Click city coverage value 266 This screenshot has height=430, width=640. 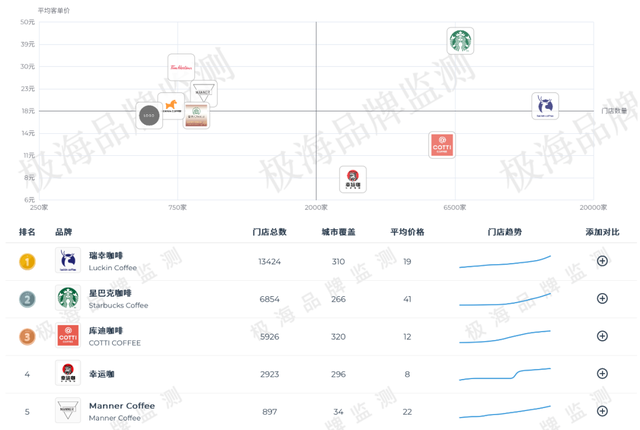click(x=338, y=299)
